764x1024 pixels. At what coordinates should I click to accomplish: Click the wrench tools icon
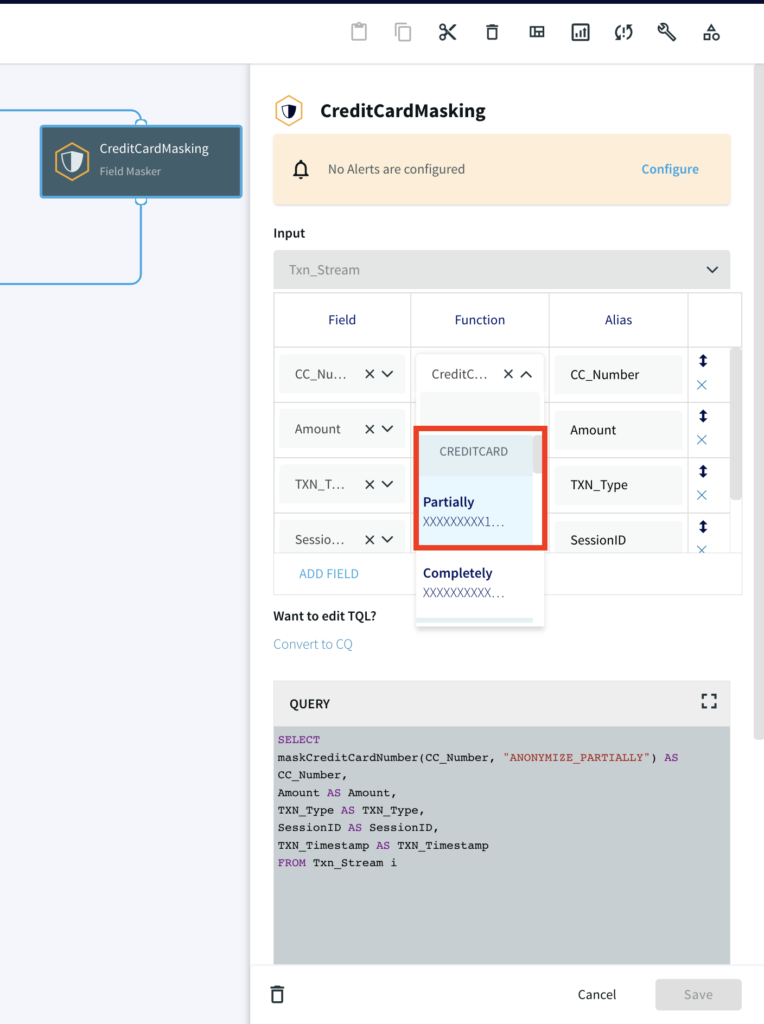(x=667, y=32)
